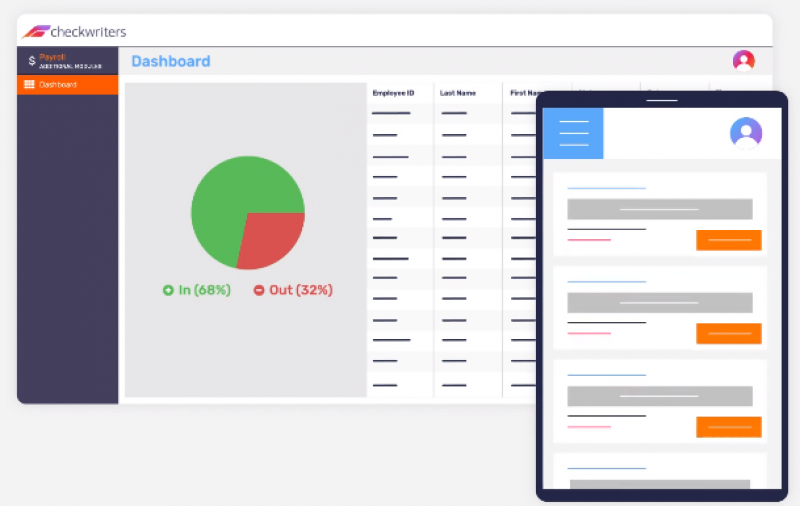
Task: Click the Dashboard icon in the sidebar
Action: [29, 85]
